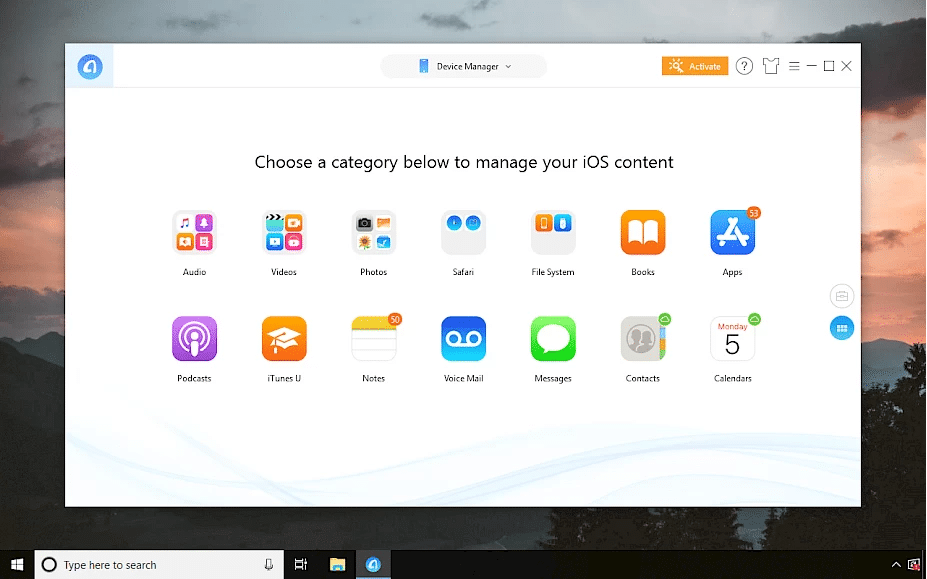Image resolution: width=927 pixels, height=579 pixels.
Task: Open the hamburger menu in title bar
Action: (794, 66)
